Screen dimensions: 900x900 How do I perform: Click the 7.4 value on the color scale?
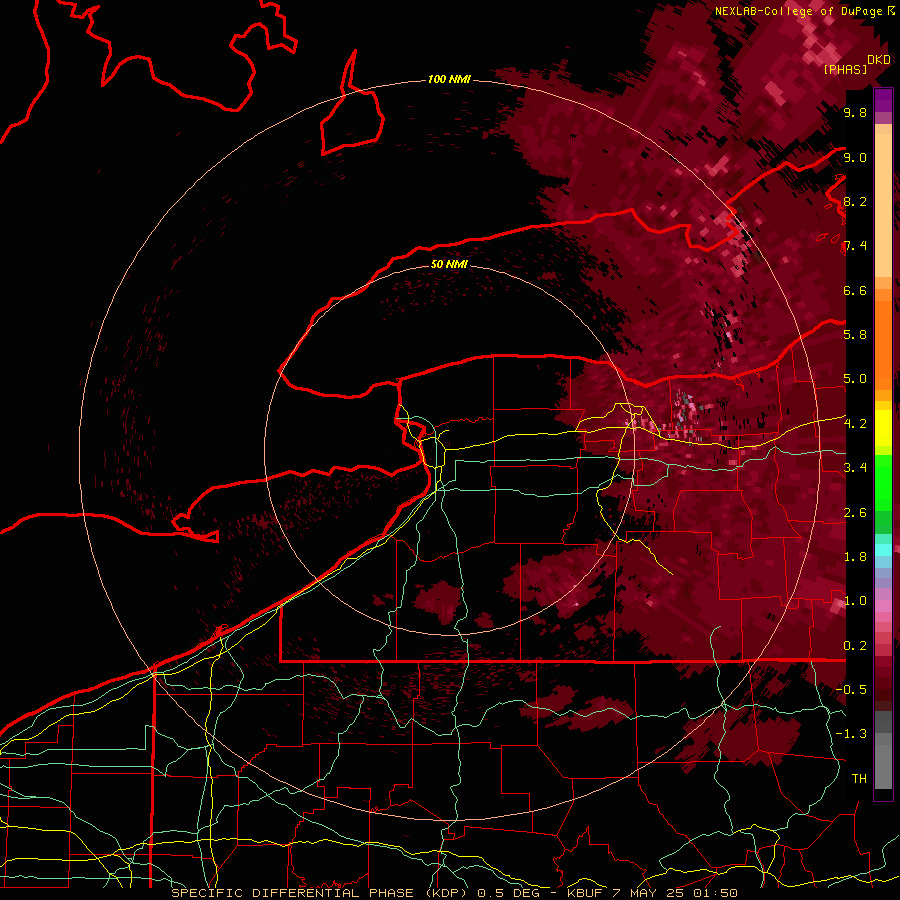point(855,246)
